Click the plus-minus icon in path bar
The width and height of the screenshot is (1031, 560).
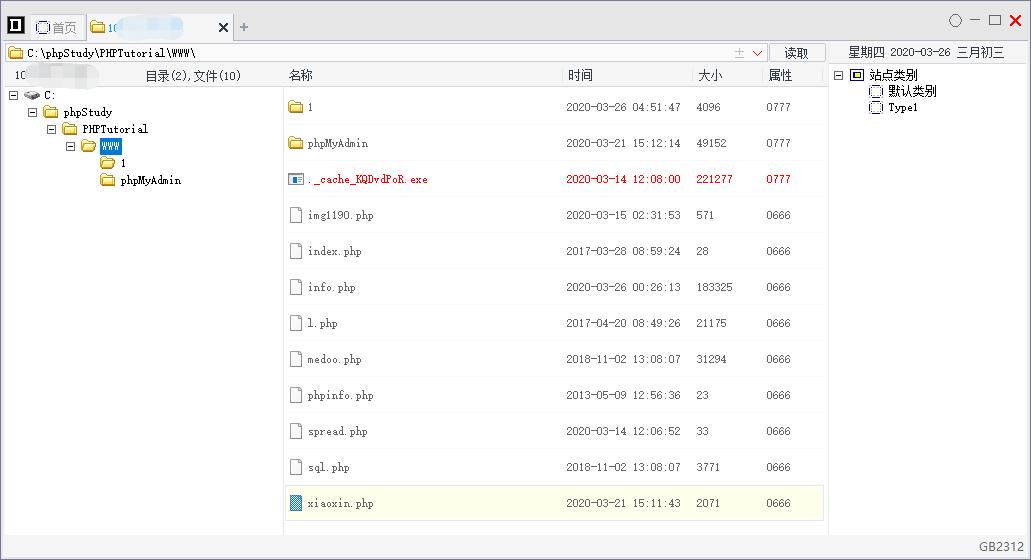tap(739, 53)
